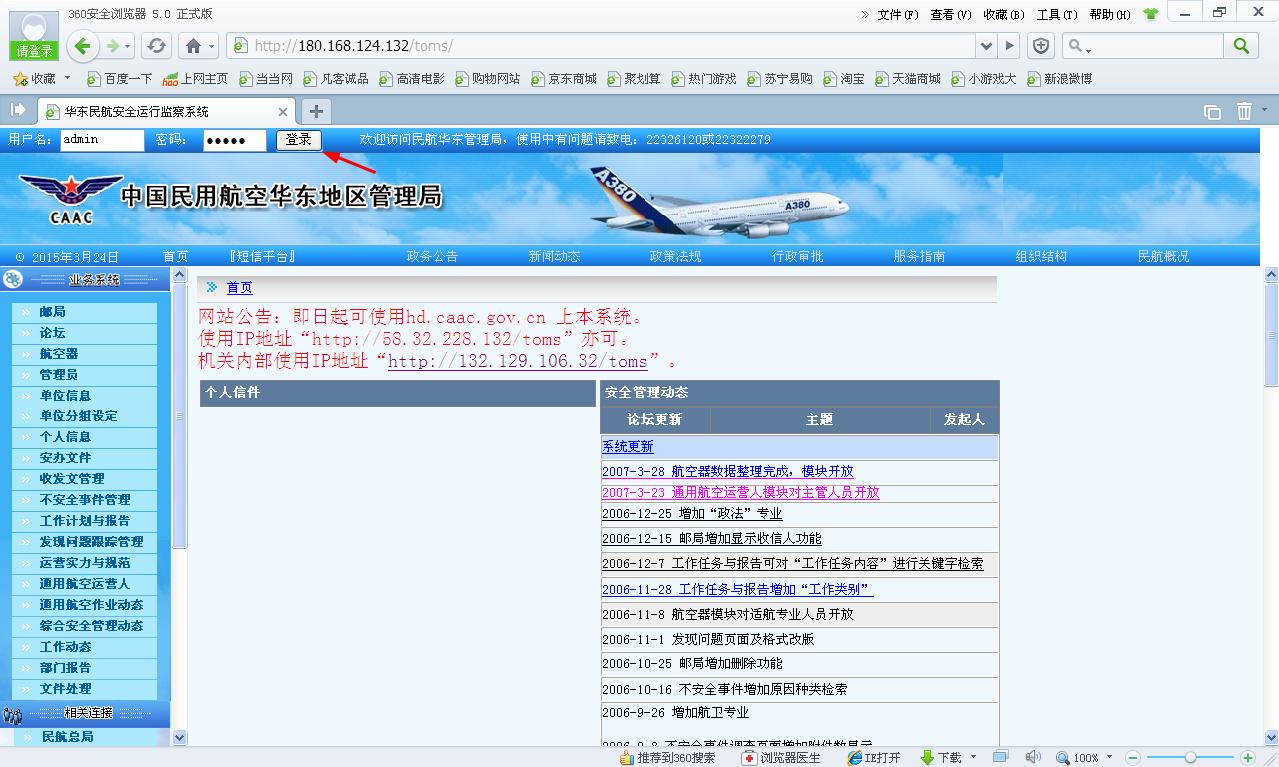Click the go arrow beside the address bar
The height and width of the screenshot is (767, 1279).
[1010, 46]
